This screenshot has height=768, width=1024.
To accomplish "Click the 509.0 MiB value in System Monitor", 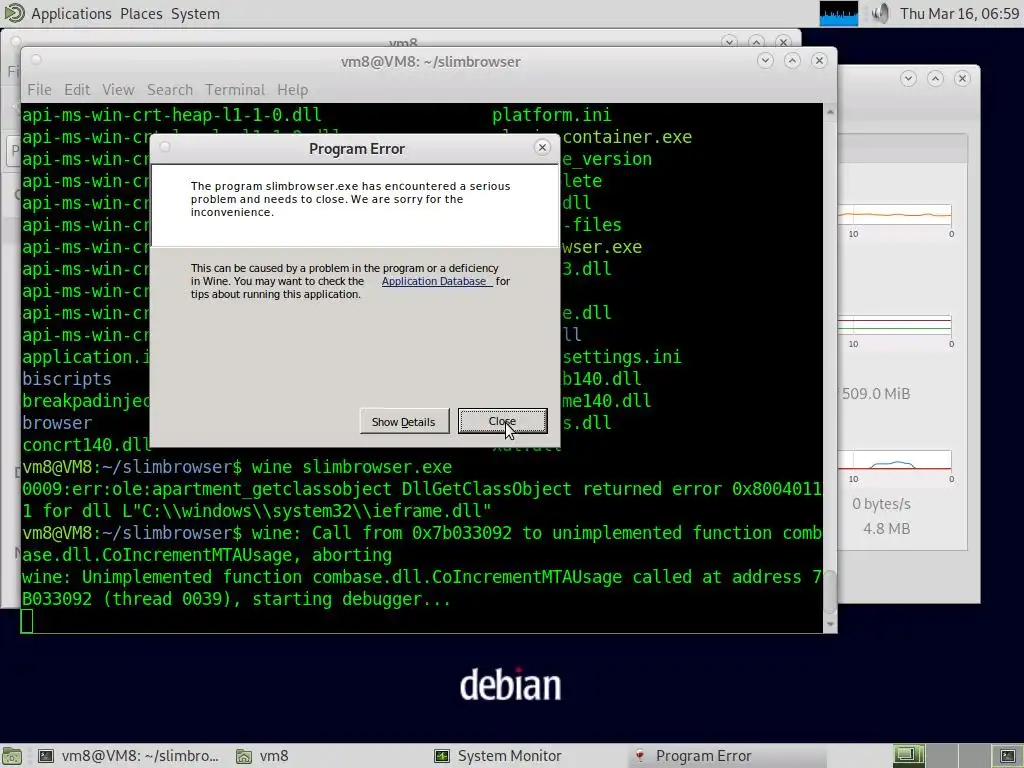I will (876, 394).
